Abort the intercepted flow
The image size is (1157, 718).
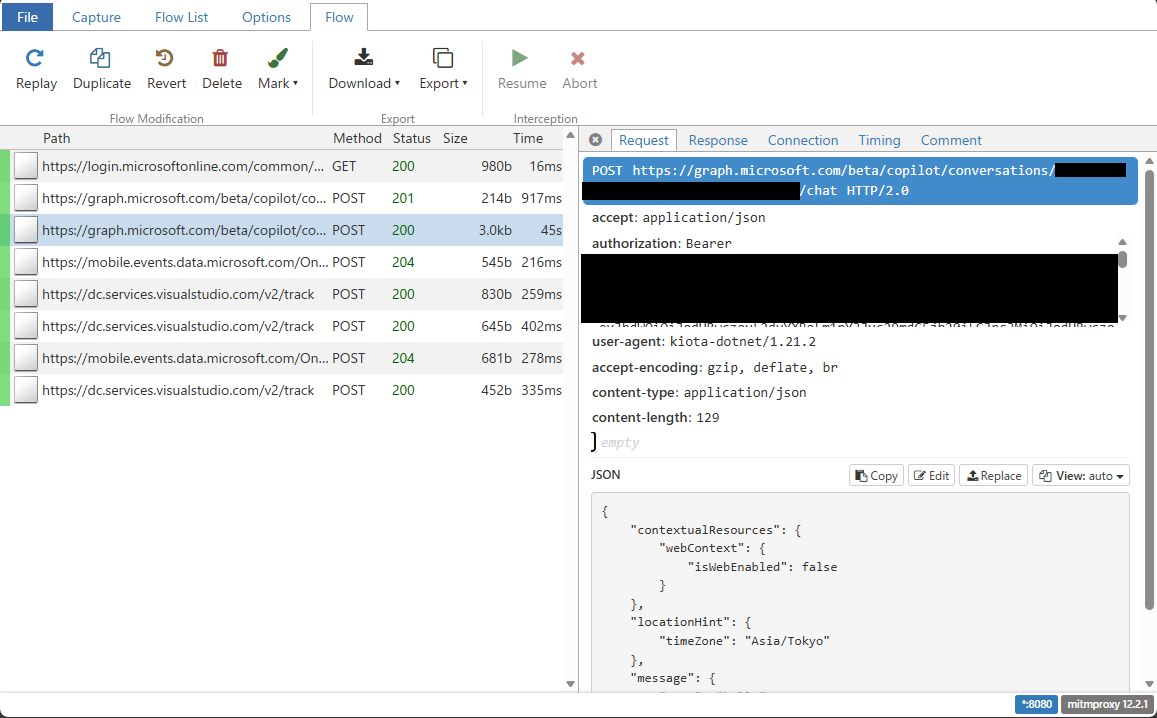click(579, 68)
